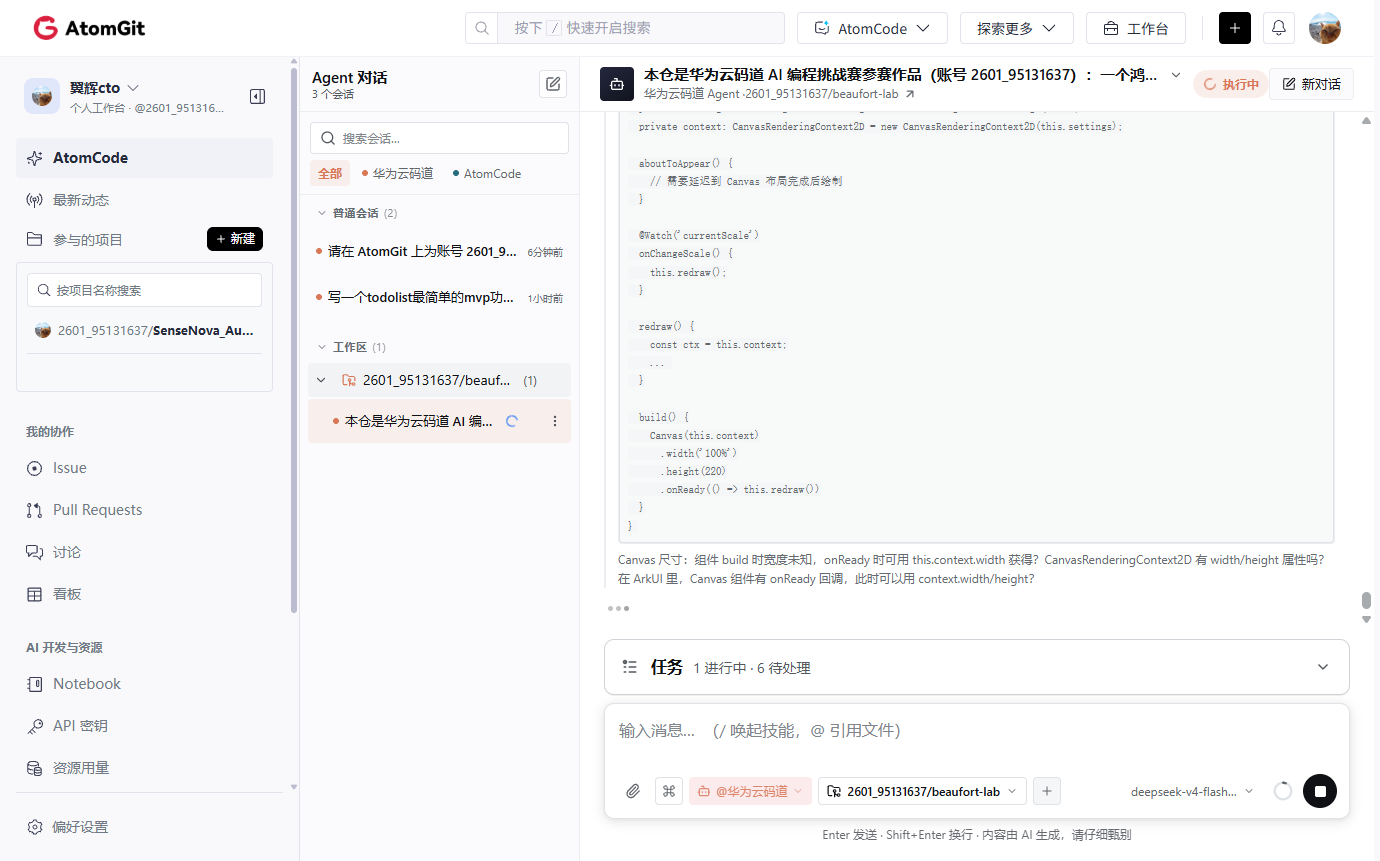This screenshot has width=1380, height=861.
Task: Open user avatar menu in top bar
Action: click(x=1324, y=28)
